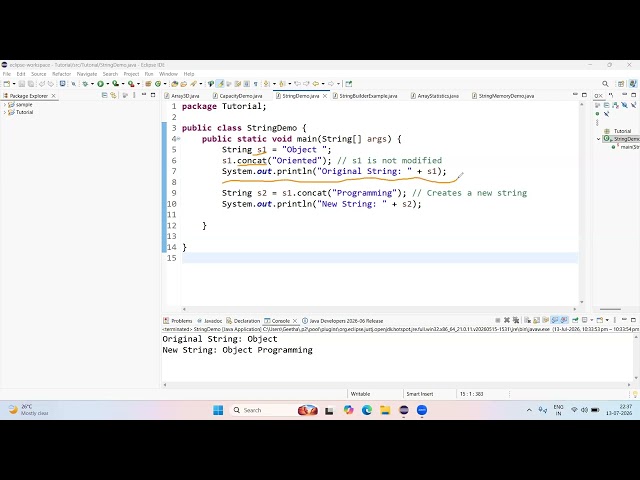
Task: Toggle Word Wrap in Console toolbar
Action: tap(546, 320)
